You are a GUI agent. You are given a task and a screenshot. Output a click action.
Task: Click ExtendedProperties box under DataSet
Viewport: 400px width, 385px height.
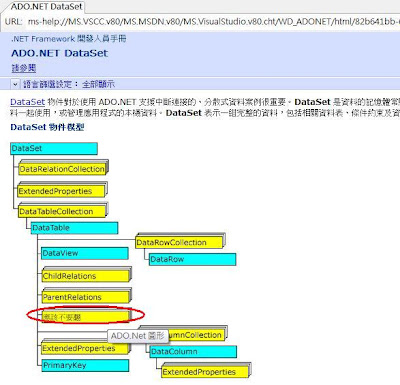[x=62, y=190]
